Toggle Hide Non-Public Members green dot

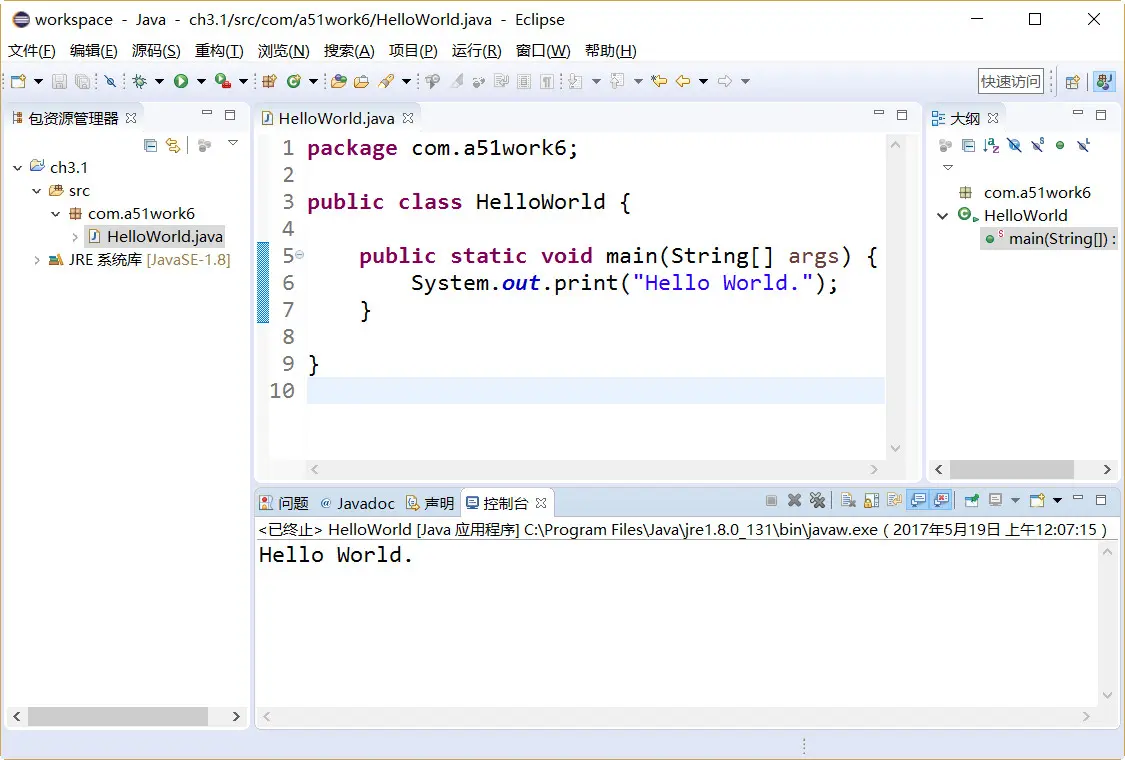click(x=1060, y=146)
